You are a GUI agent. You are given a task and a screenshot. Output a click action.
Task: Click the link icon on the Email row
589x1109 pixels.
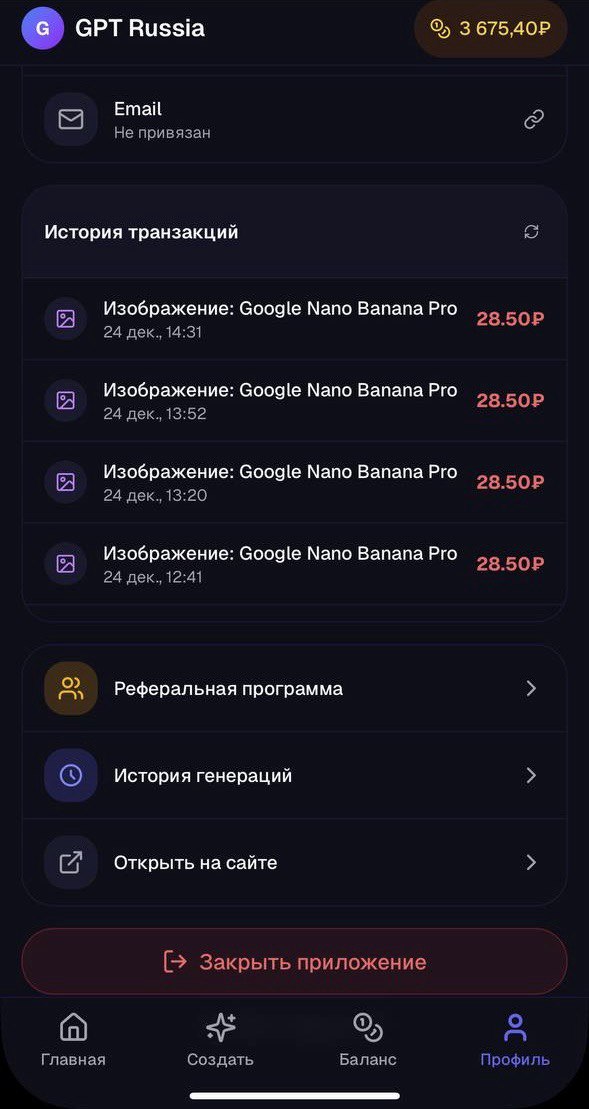point(533,119)
